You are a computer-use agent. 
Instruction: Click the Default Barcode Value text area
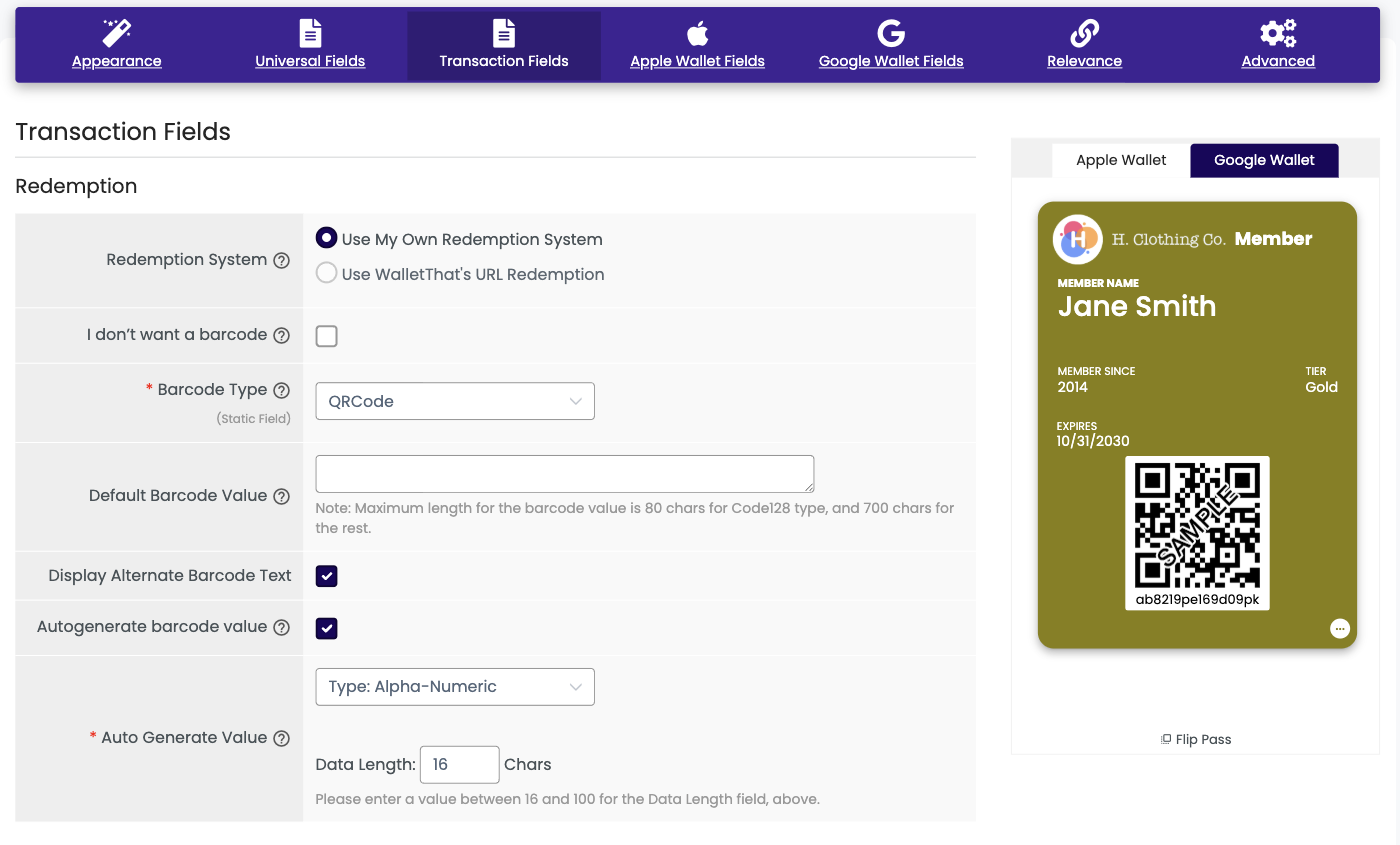click(x=565, y=474)
